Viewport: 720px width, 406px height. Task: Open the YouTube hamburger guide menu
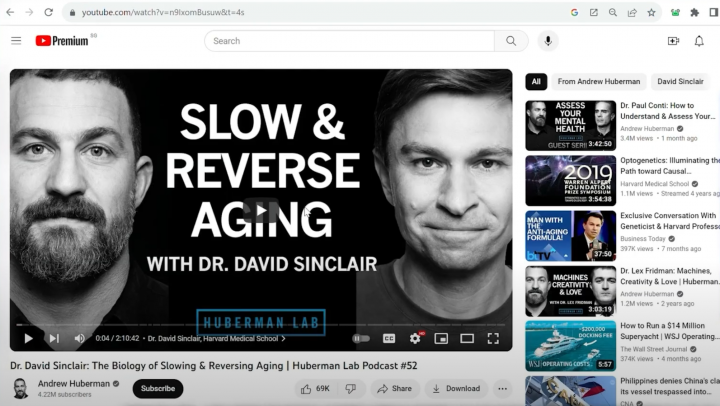pyautogui.click(x=16, y=41)
